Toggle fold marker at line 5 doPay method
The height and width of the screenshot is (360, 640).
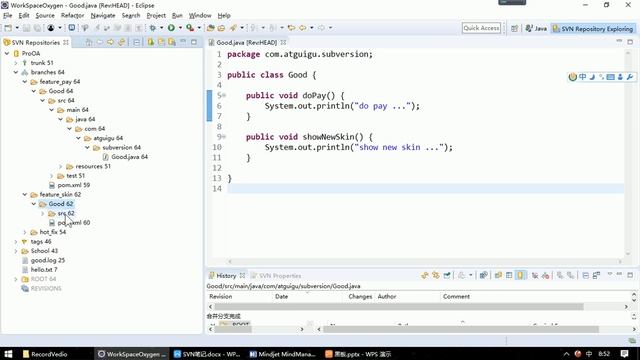point(224,96)
